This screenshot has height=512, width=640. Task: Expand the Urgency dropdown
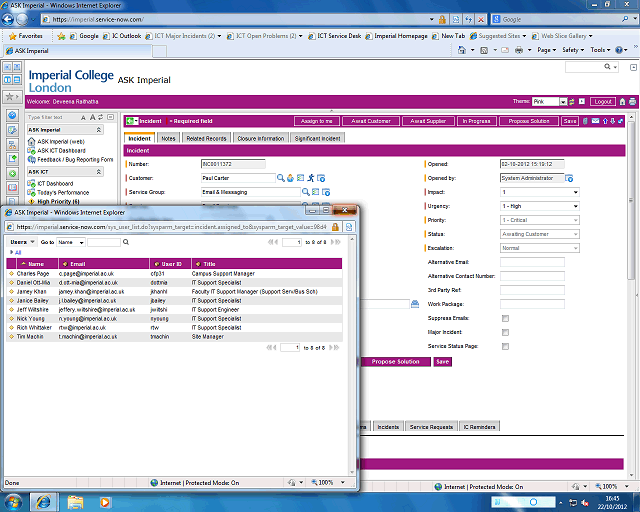point(538,205)
